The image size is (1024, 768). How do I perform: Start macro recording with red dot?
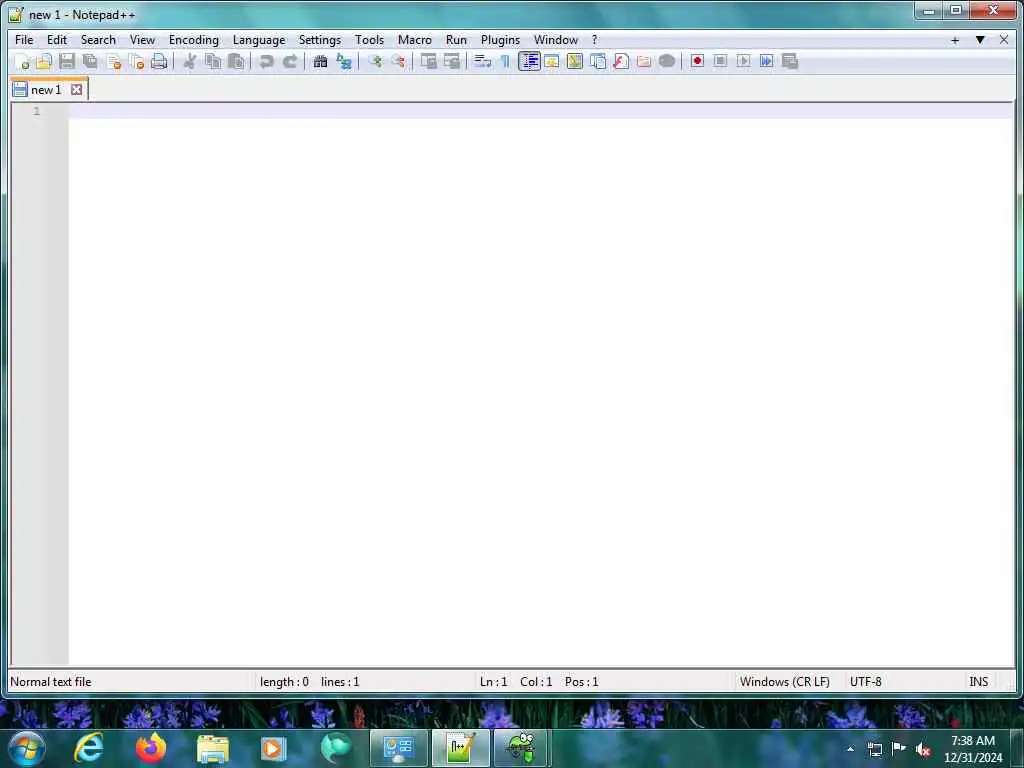[x=697, y=61]
